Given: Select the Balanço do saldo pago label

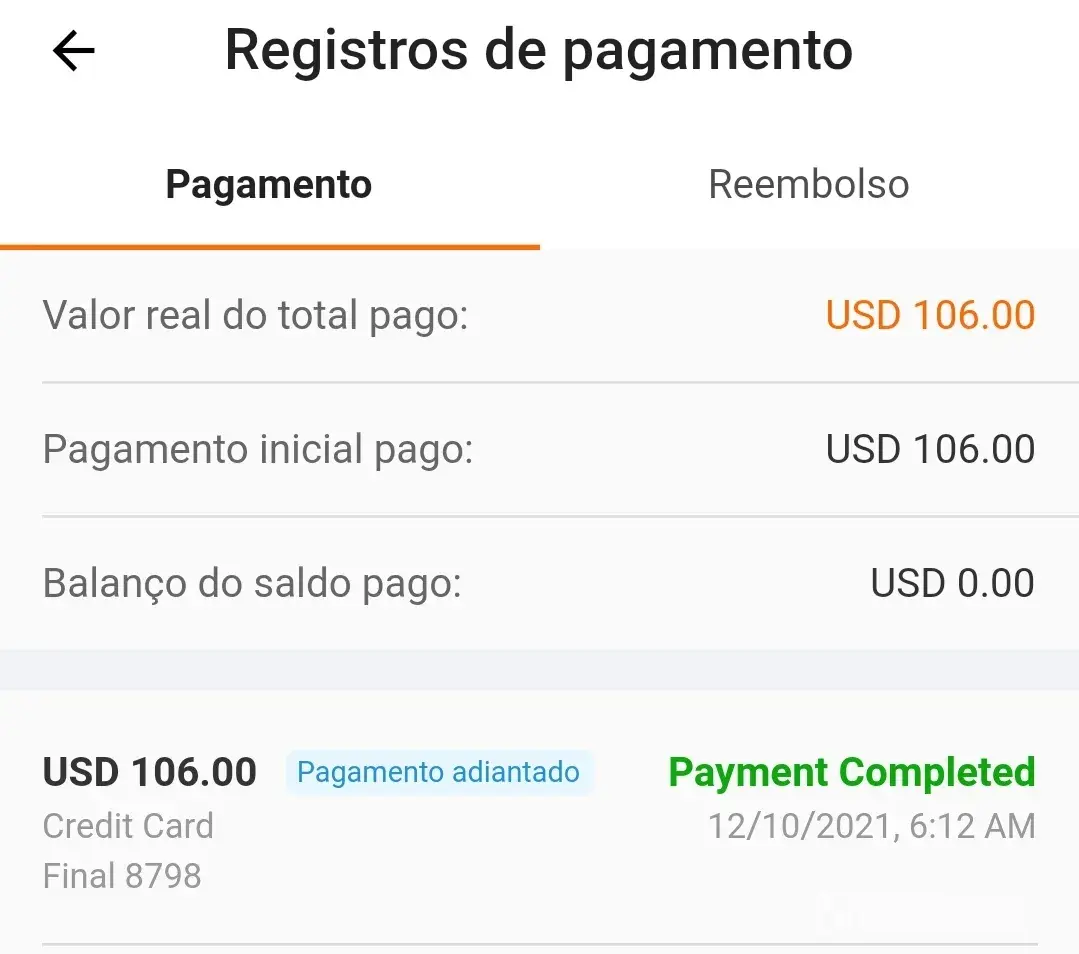Looking at the screenshot, I should (252, 584).
